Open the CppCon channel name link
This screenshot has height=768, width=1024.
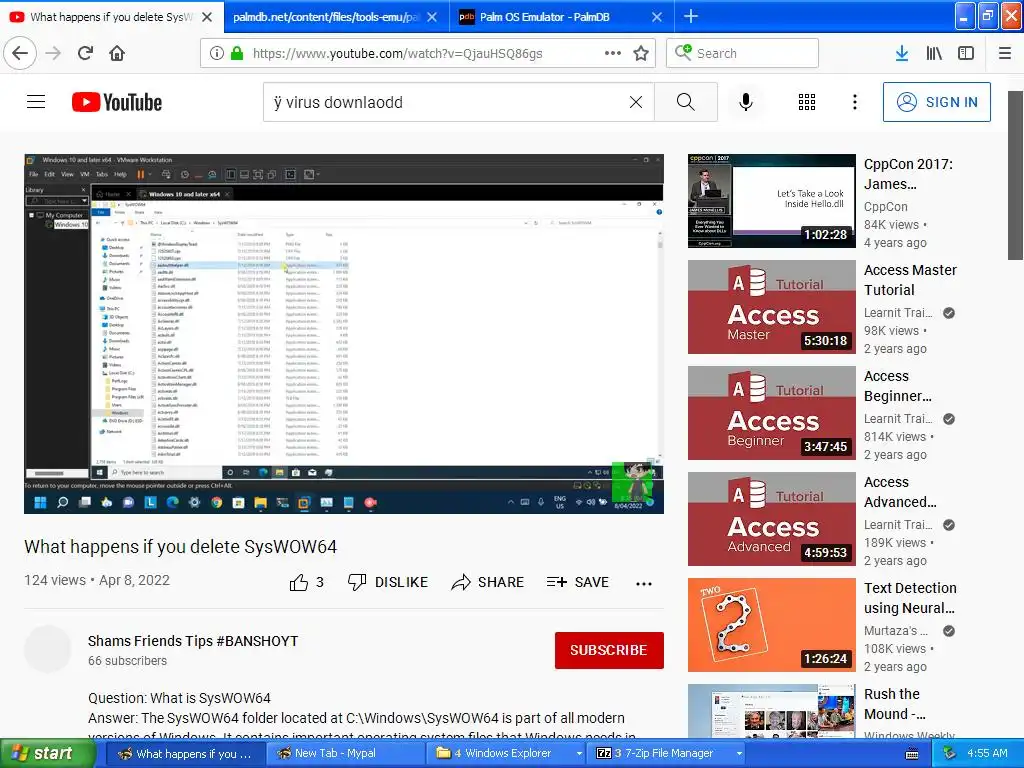pos(886,206)
